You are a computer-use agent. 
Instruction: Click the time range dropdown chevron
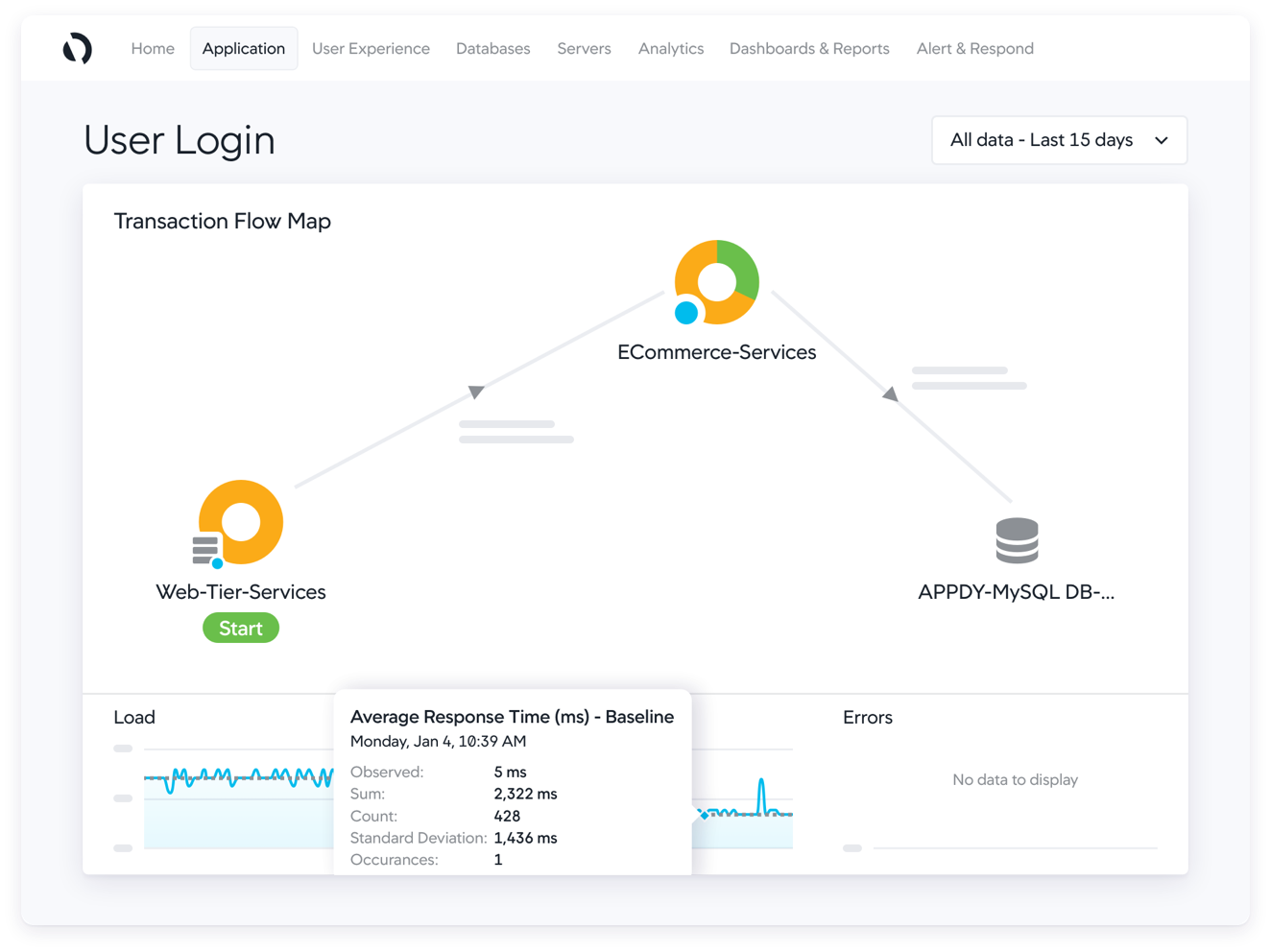click(x=1162, y=140)
